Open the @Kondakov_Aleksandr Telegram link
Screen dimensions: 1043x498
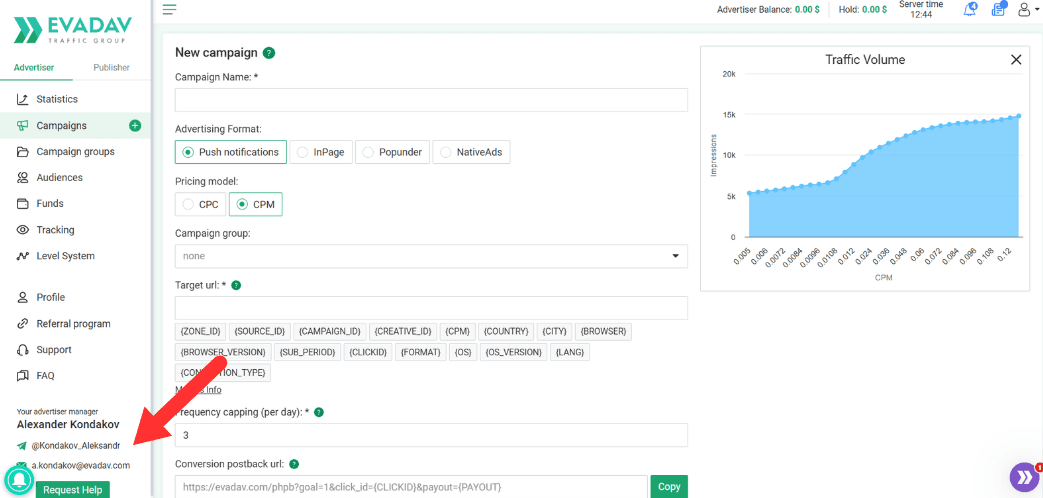(76, 445)
